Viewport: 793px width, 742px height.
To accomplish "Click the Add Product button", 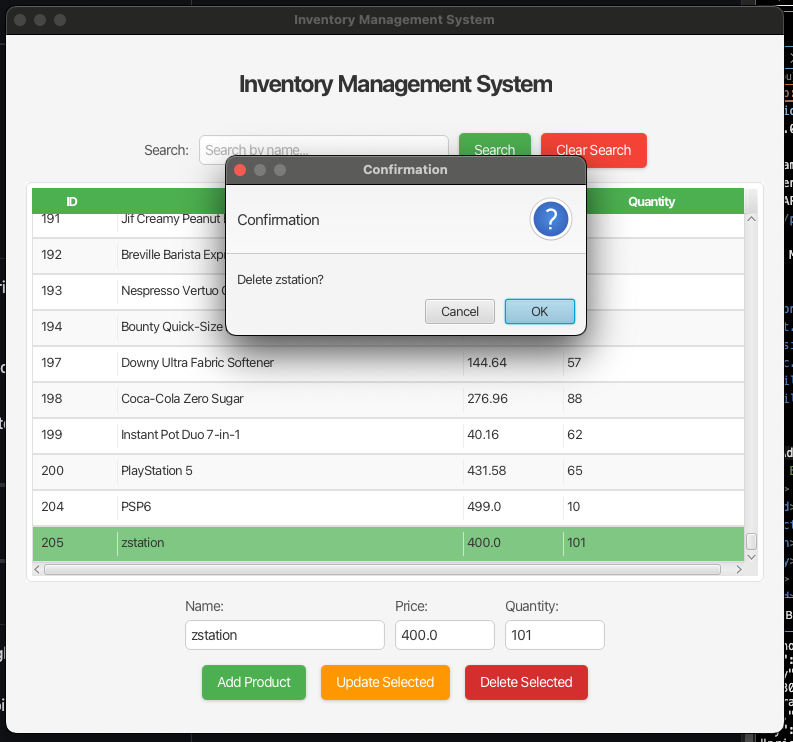I will 254,682.
